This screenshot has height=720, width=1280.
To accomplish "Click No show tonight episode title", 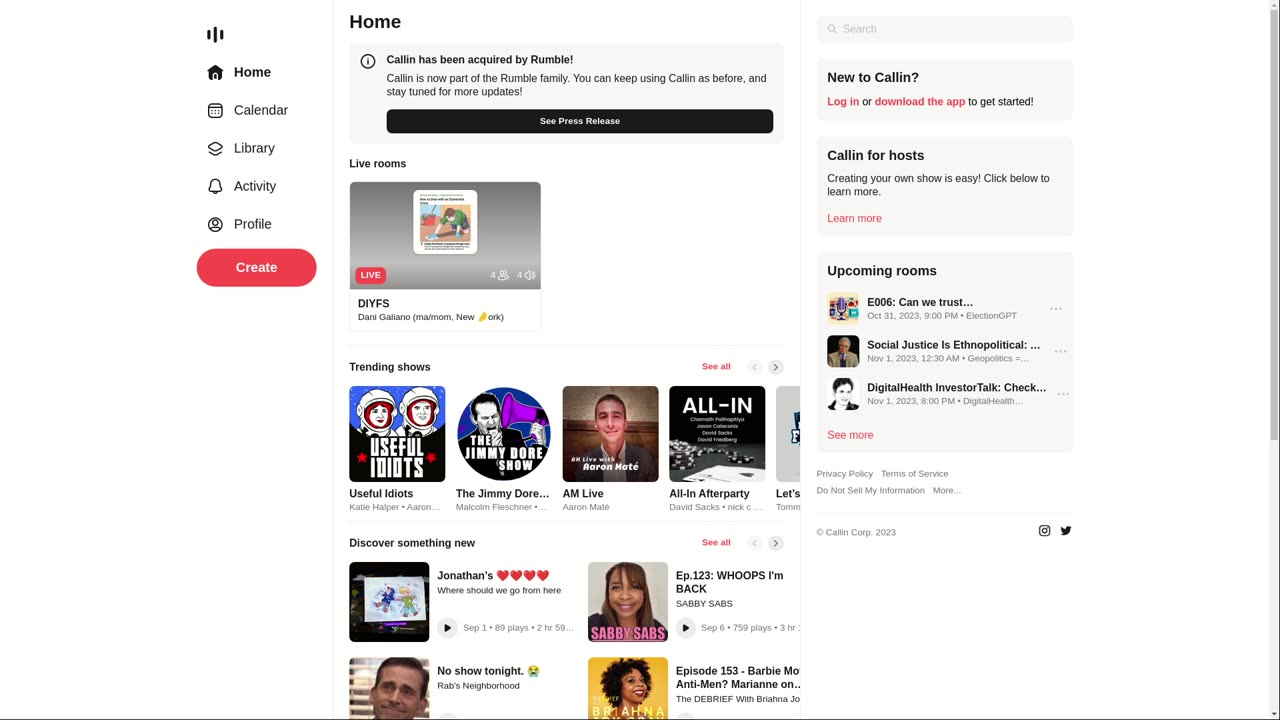I will tap(488, 671).
